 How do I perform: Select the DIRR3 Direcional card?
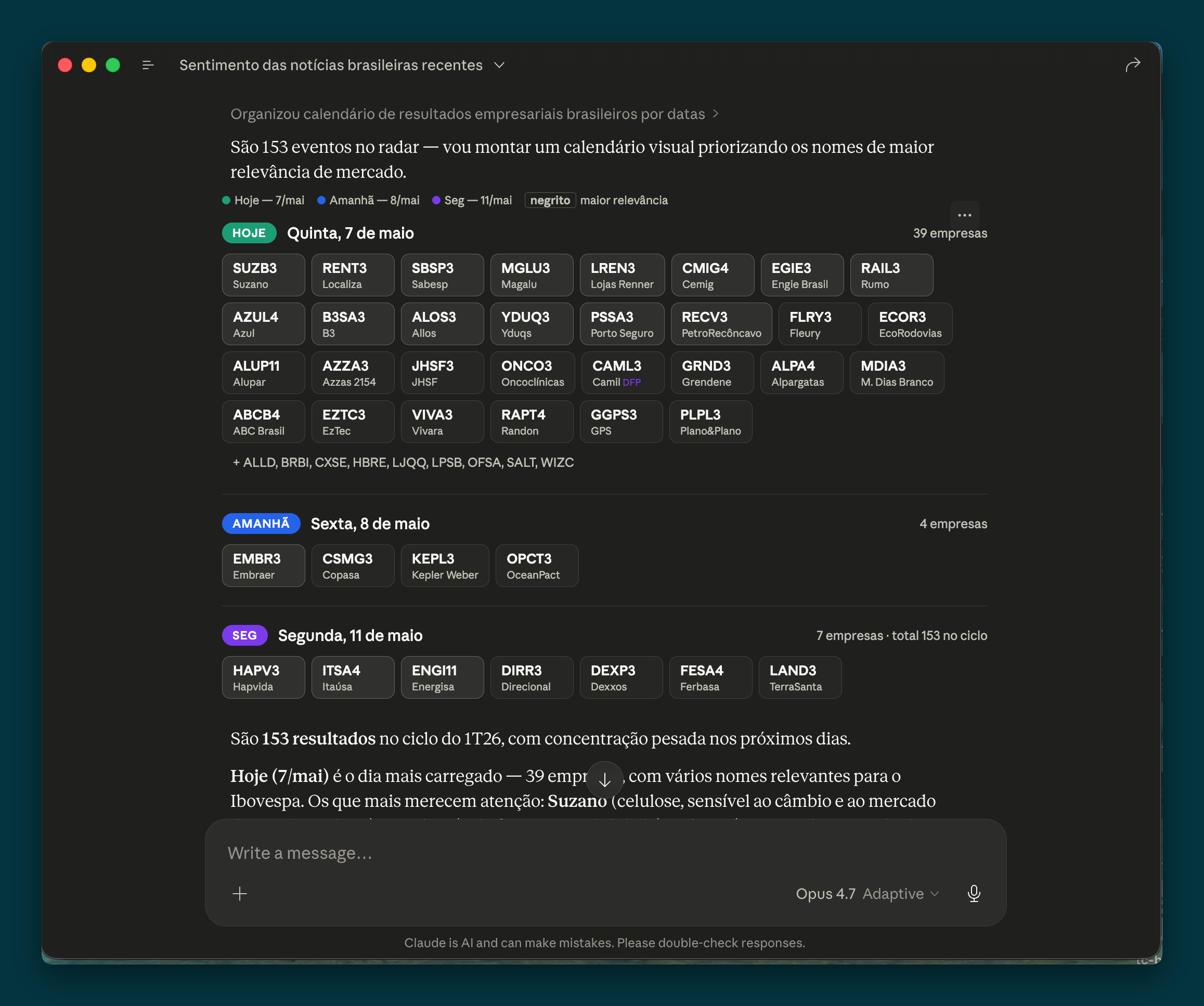pos(532,677)
